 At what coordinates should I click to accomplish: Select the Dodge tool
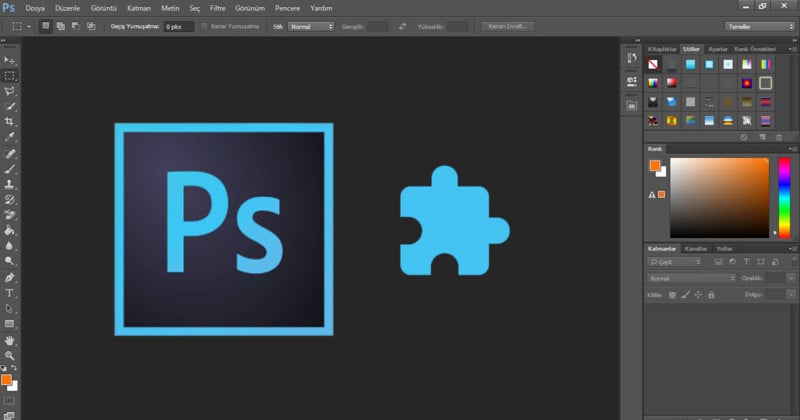click(x=9, y=261)
